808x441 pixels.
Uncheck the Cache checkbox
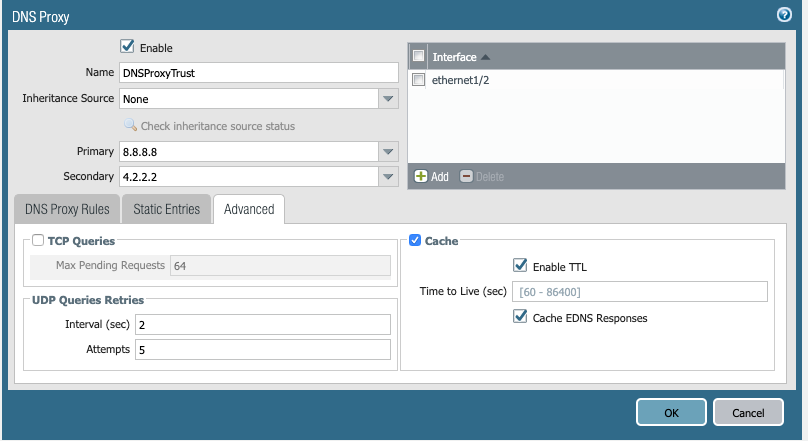tap(415, 241)
